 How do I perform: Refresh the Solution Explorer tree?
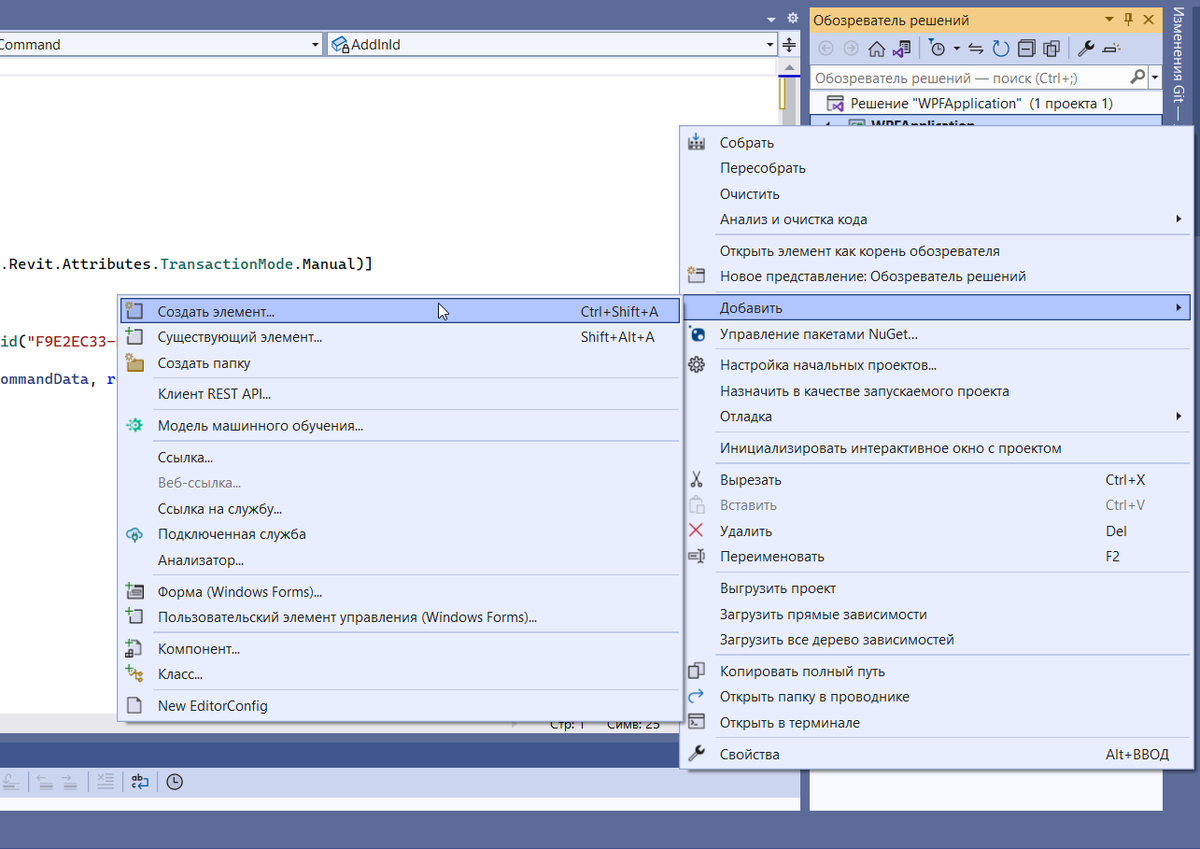[x=1002, y=48]
